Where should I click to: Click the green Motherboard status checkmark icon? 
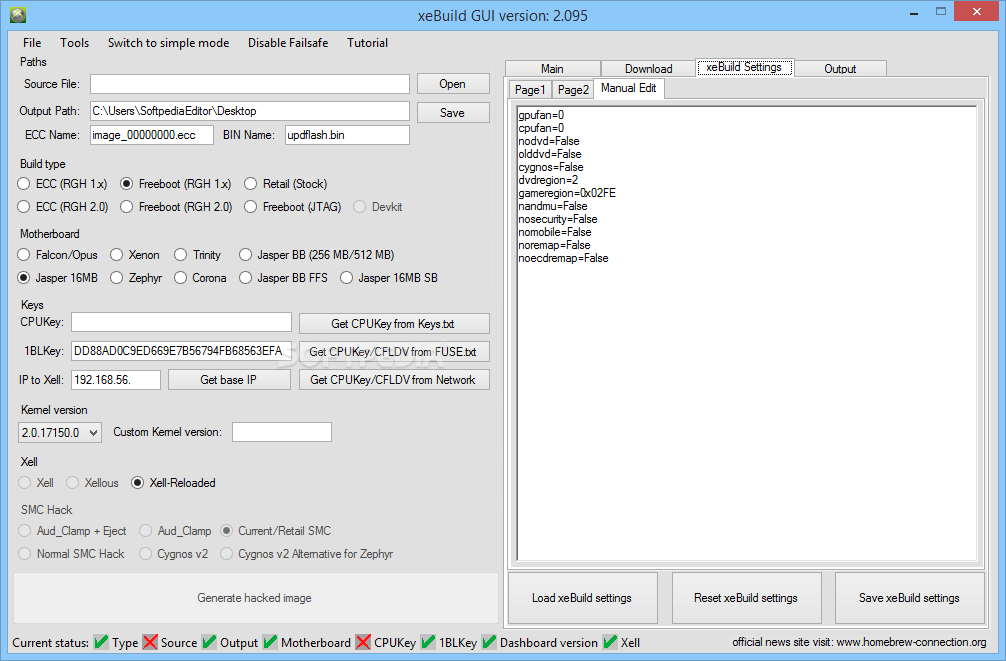270,642
